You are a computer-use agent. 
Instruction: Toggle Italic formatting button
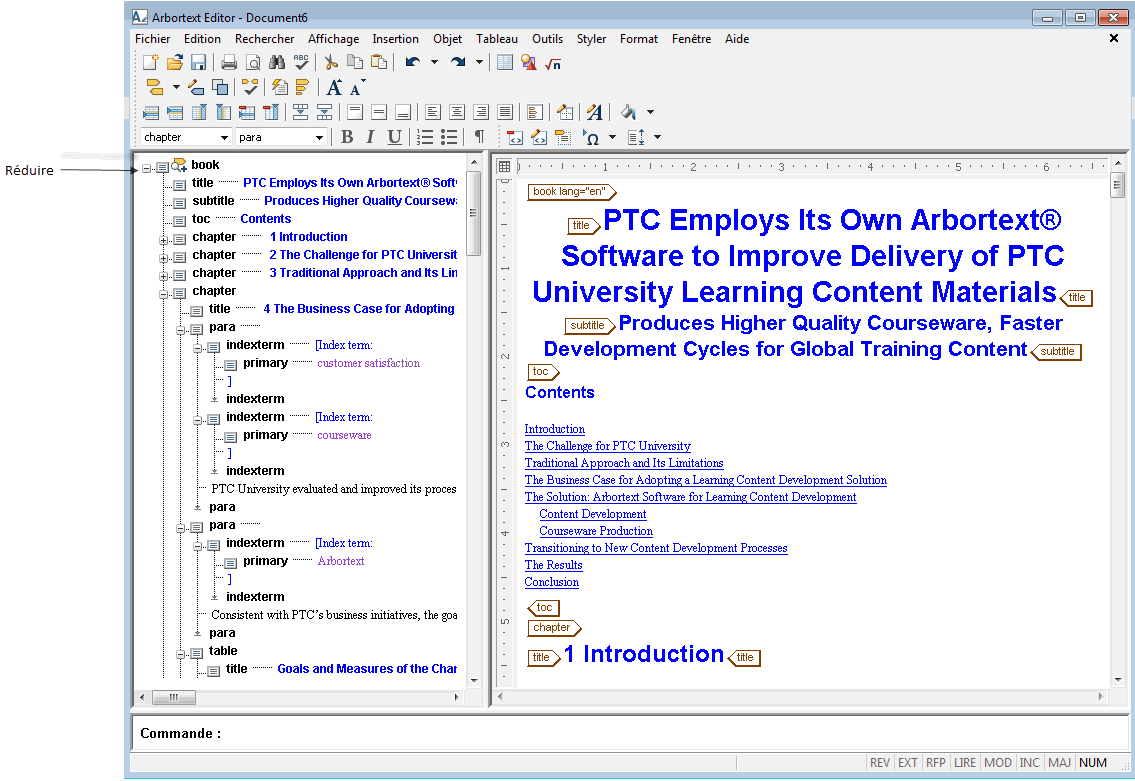pos(371,137)
